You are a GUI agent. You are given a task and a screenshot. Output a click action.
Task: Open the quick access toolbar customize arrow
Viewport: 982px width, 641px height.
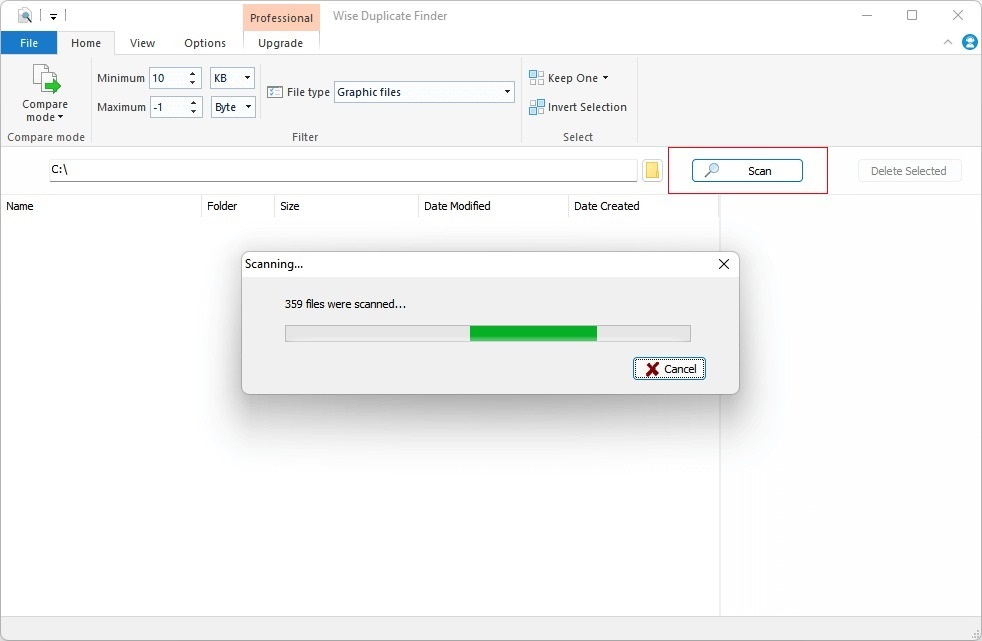pos(54,16)
